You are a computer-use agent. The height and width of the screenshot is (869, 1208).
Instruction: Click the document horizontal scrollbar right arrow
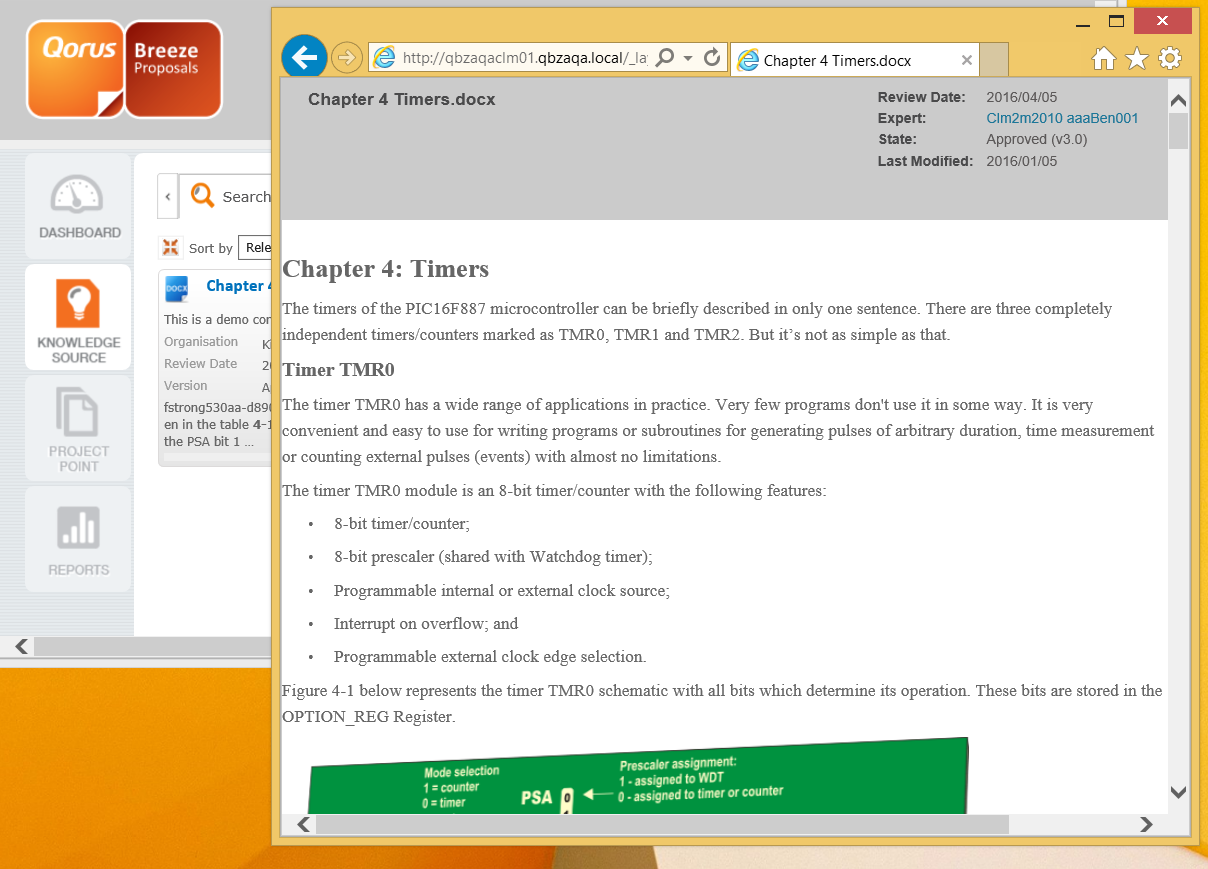point(1146,825)
